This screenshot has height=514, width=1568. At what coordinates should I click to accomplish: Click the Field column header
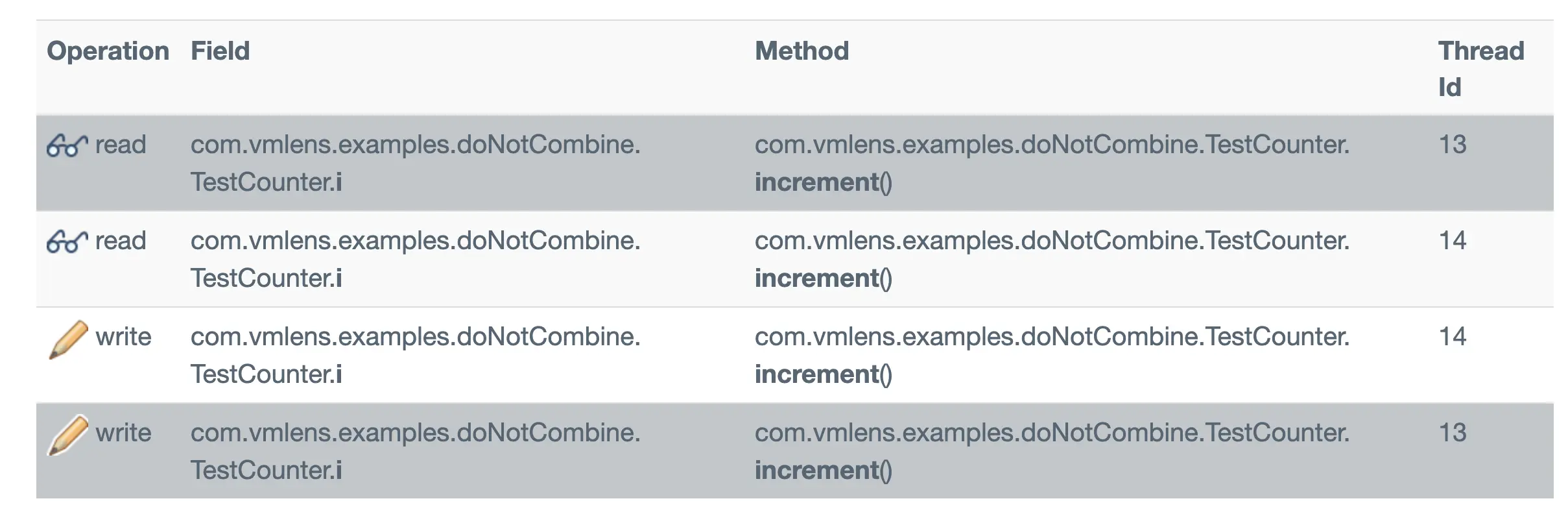220,51
